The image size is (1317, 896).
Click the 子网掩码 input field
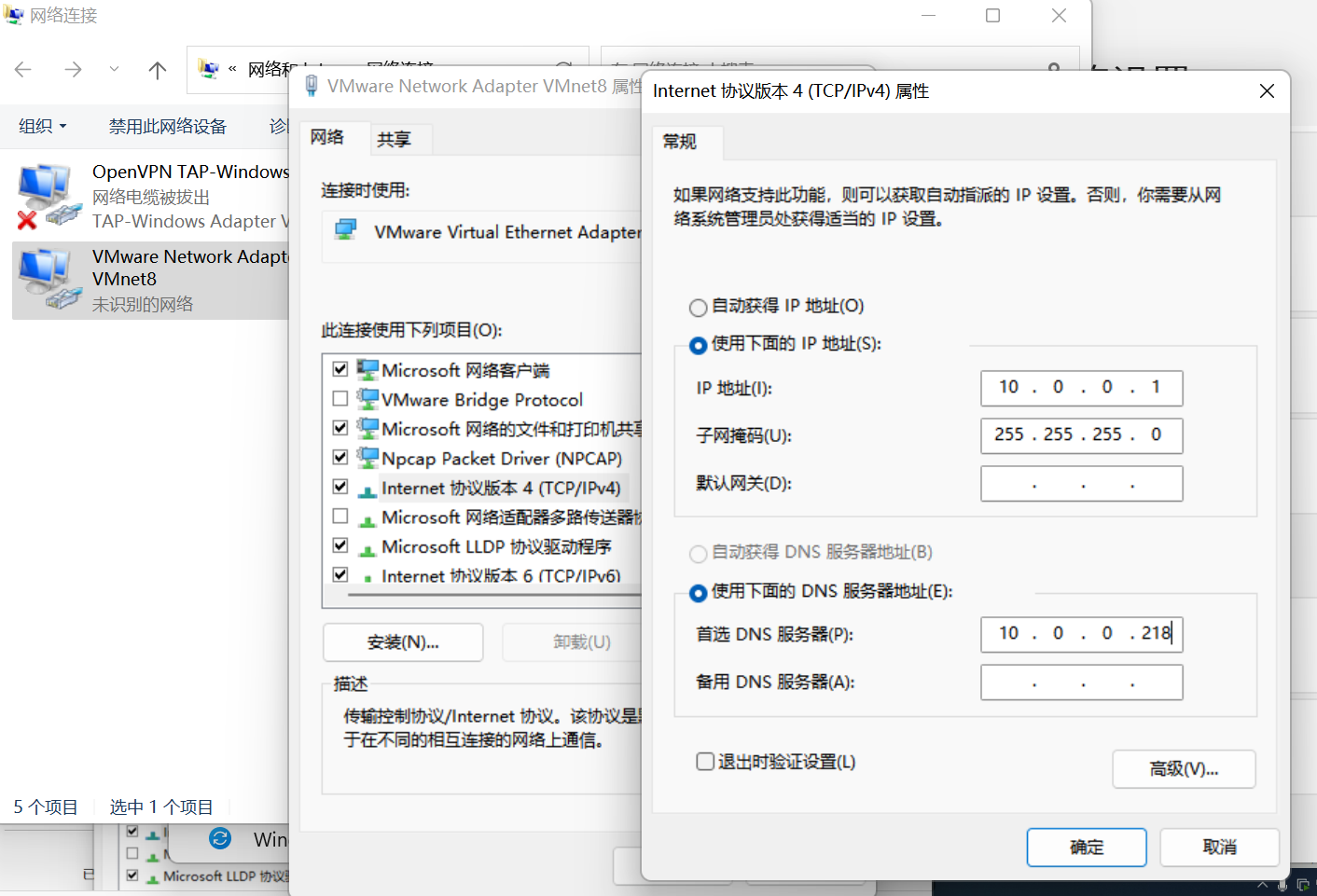click(x=1082, y=435)
